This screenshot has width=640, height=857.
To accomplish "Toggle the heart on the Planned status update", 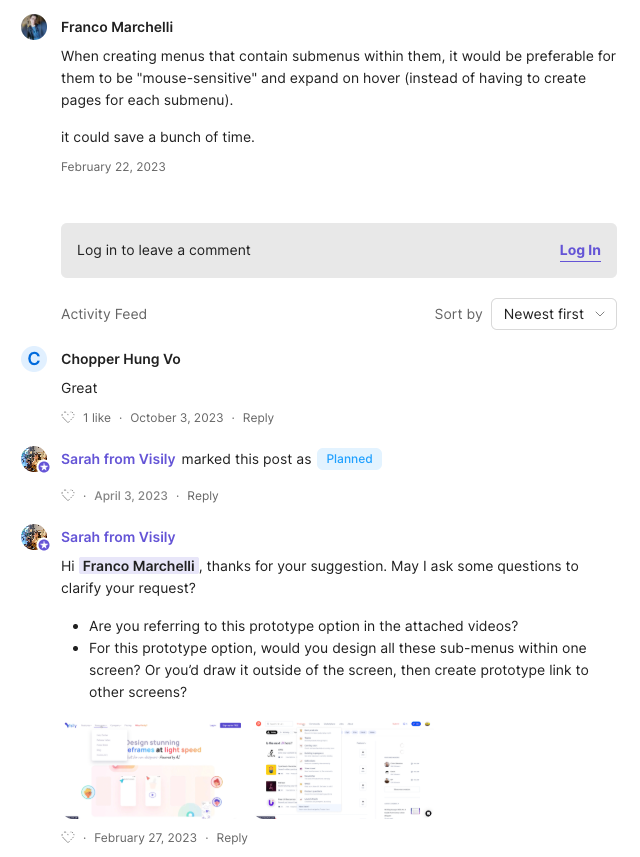I will (67, 495).
